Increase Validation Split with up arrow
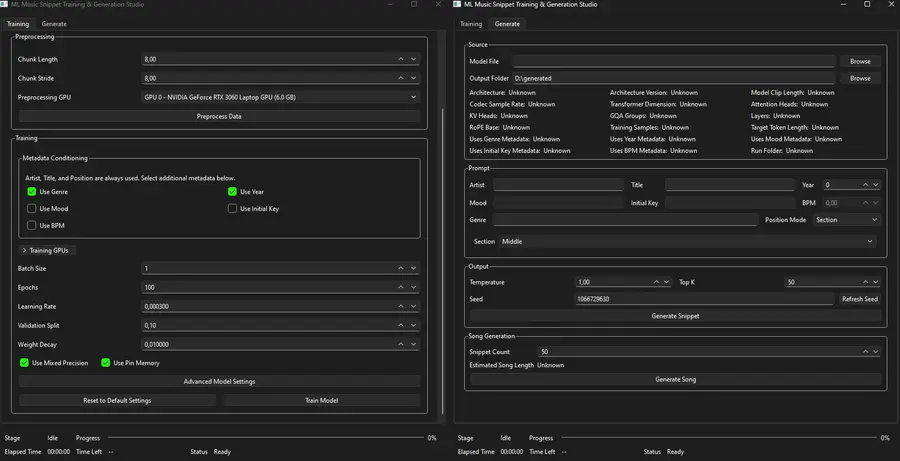This screenshot has height=461, width=900. pyautogui.click(x=401, y=325)
